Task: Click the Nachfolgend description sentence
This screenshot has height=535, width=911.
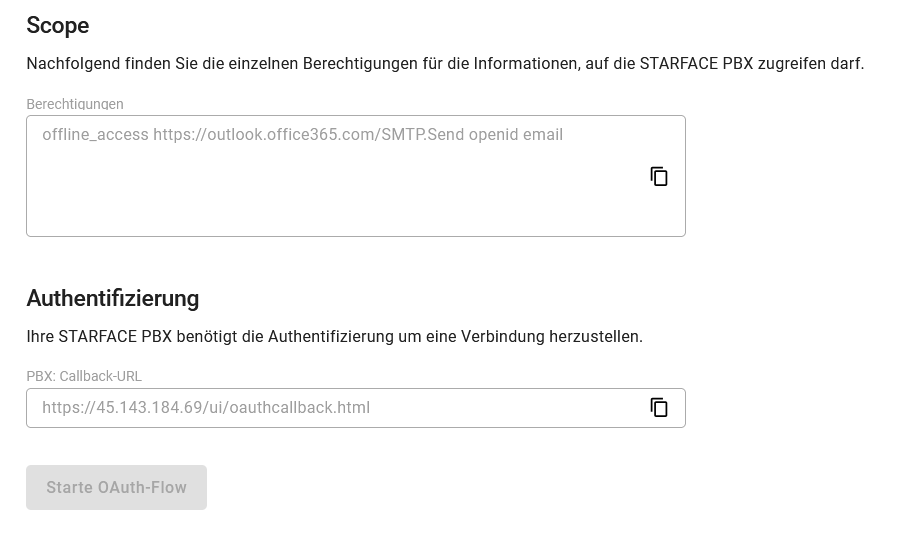Action: 445,63
